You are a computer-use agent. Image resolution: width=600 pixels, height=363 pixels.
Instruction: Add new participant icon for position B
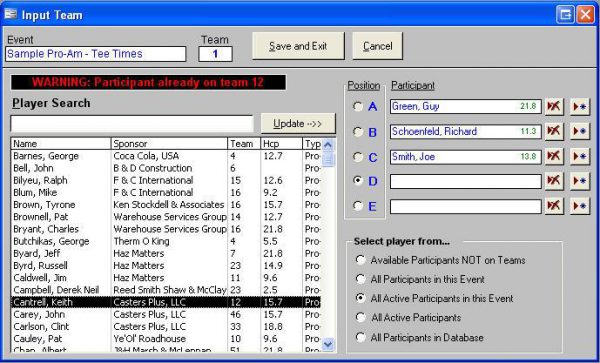coord(580,132)
